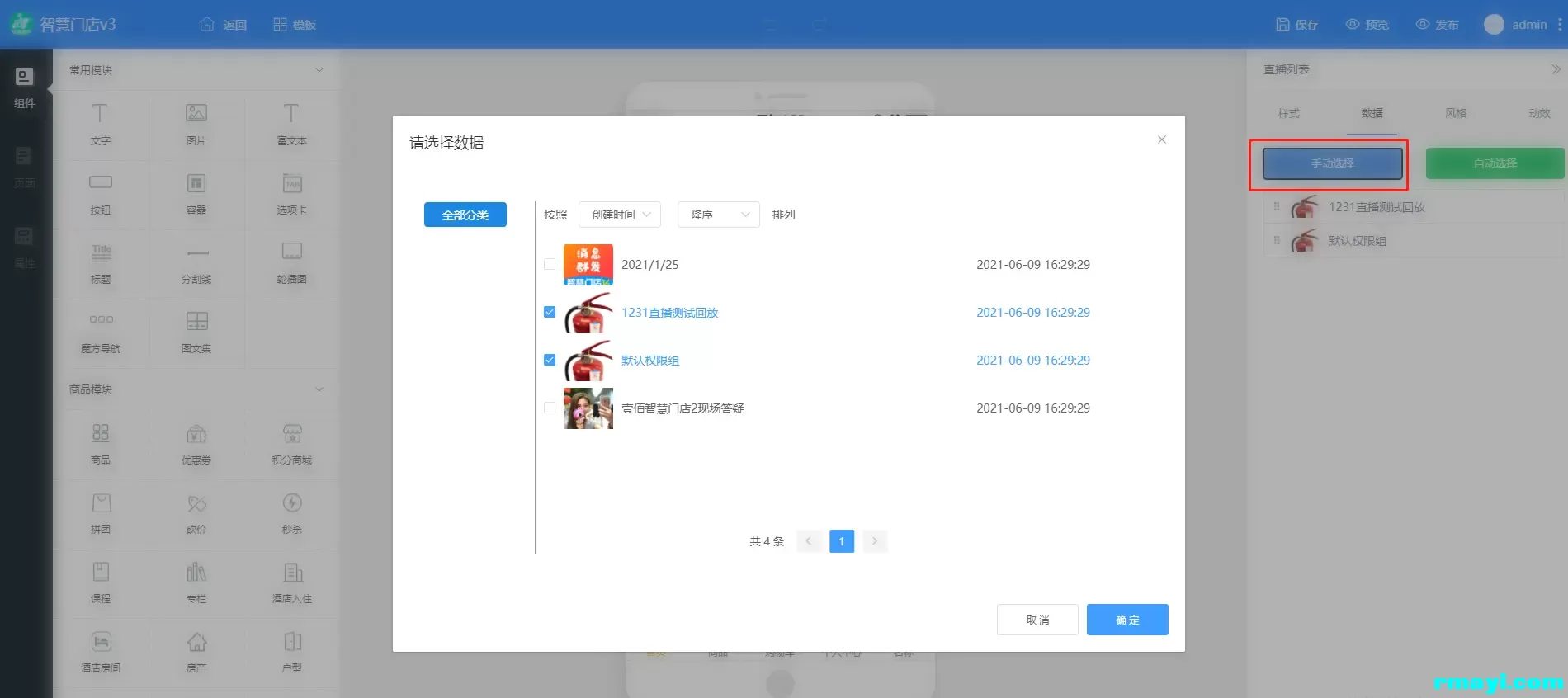Click 返回 in the top bar
Viewport: 1568px width, 698px height.
[x=224, y=25]
